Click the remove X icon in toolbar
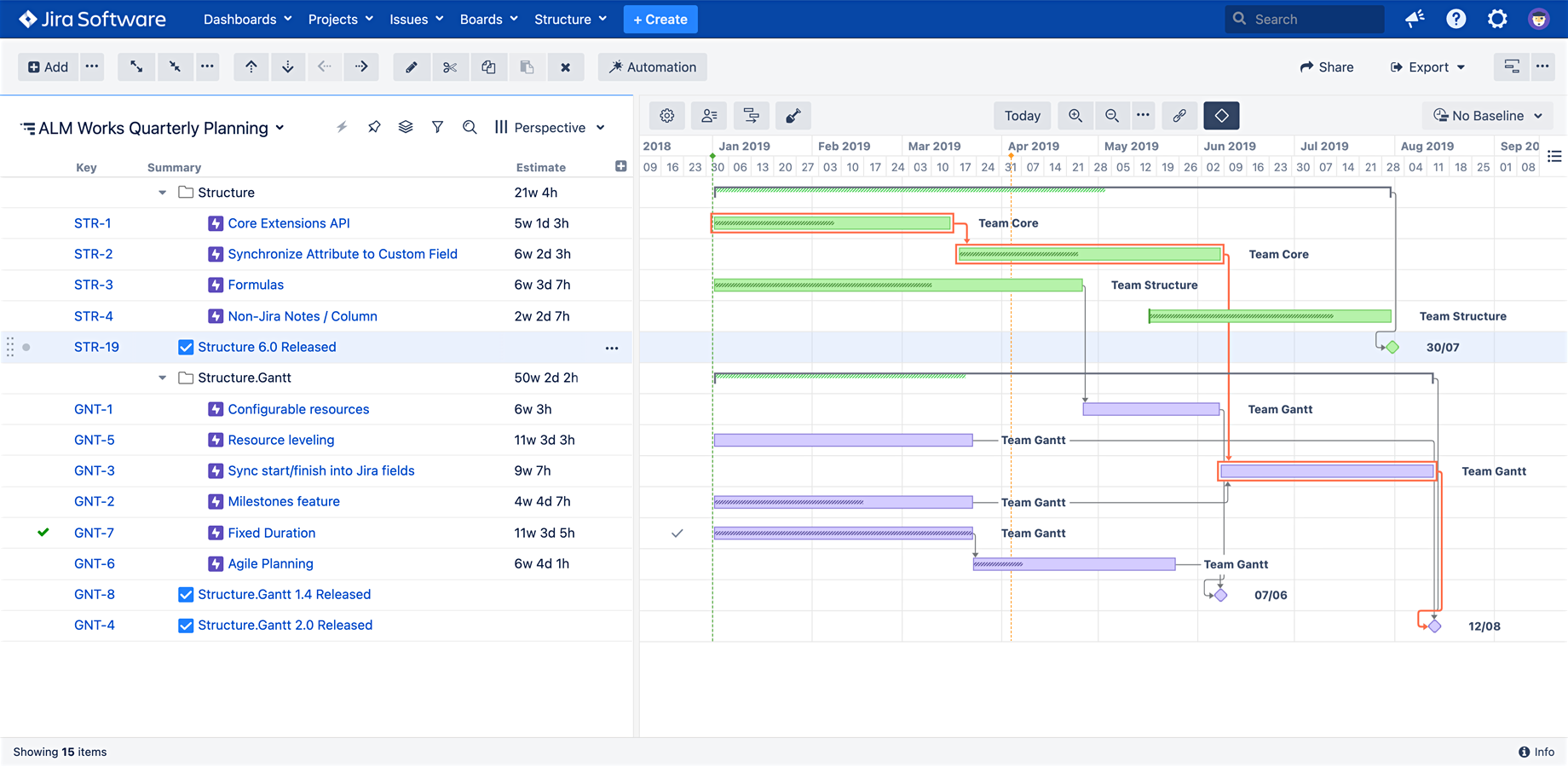Image resolution: width=1568 pixels, height=767 pixels. click(x=565, y=66)
